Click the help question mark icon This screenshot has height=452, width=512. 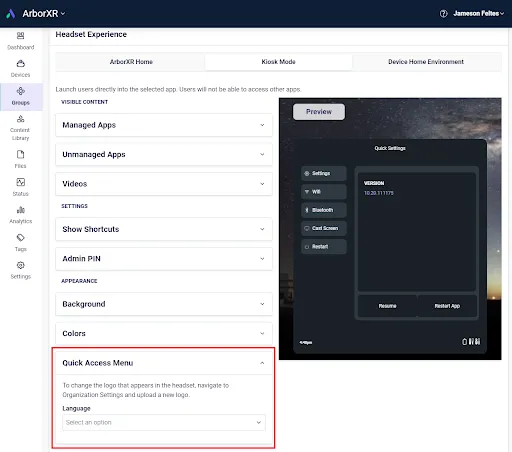tap(443, 14)
